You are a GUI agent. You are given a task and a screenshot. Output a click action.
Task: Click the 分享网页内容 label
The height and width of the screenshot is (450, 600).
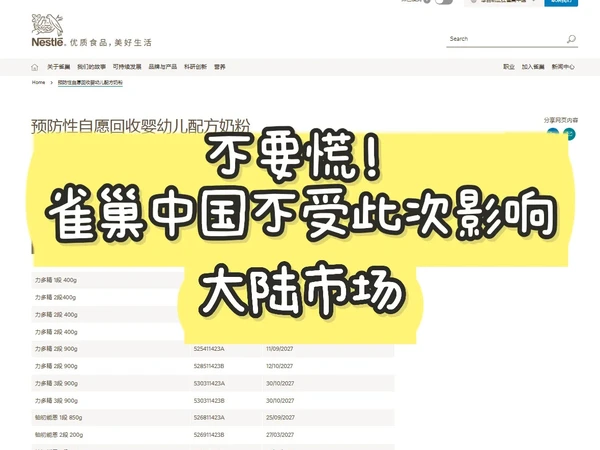point(561,120)
